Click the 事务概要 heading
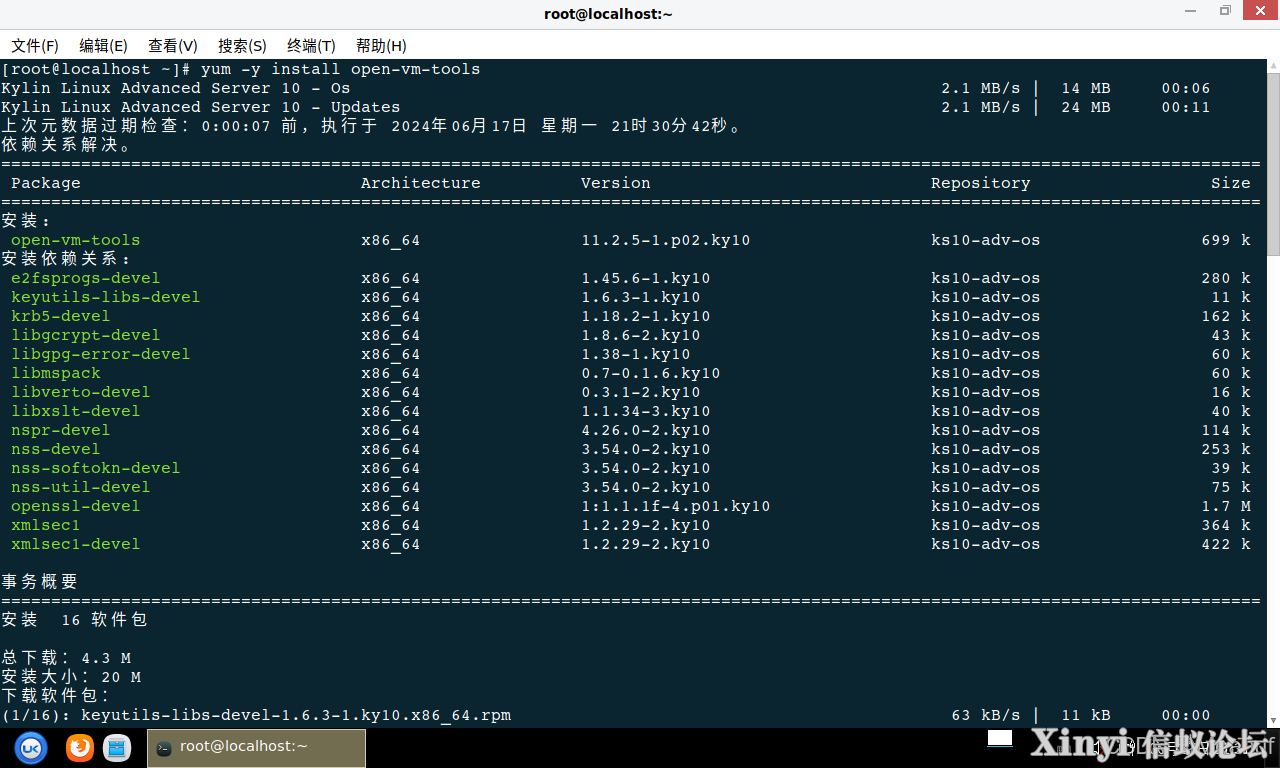The image size is (1280, 768). (39, 582)
